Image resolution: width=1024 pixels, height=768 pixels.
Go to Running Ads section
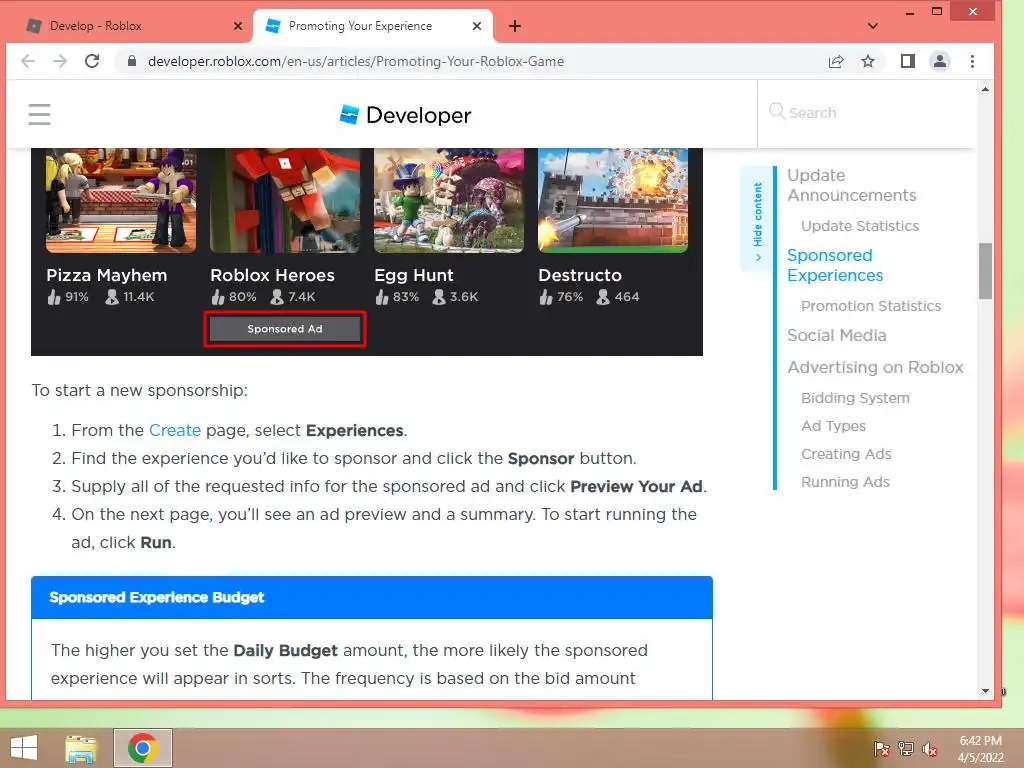[844, 482]
